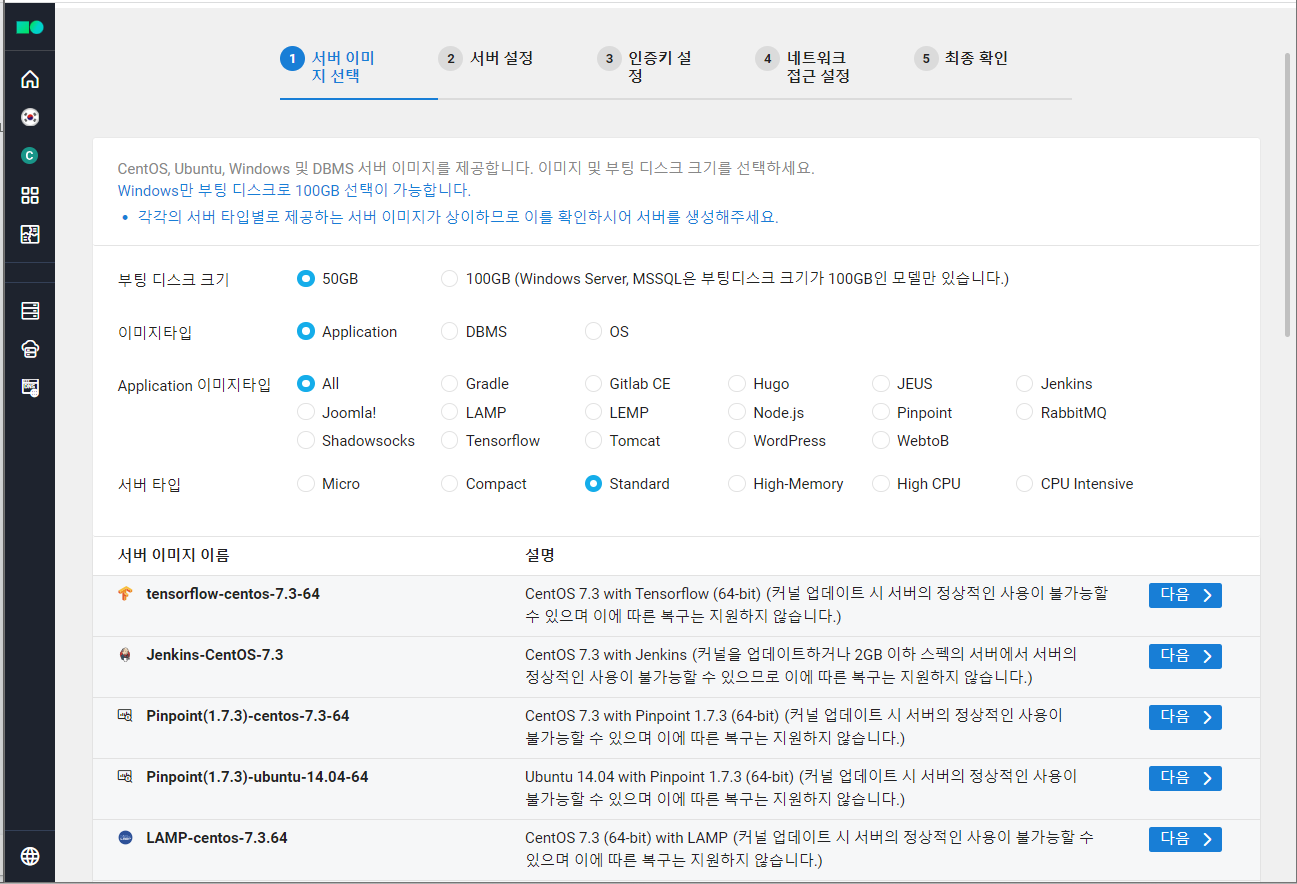Viewport: 1297px width, 884px height.
Task: Select the CPU Intensive server type
Action: pos(1025,484)
